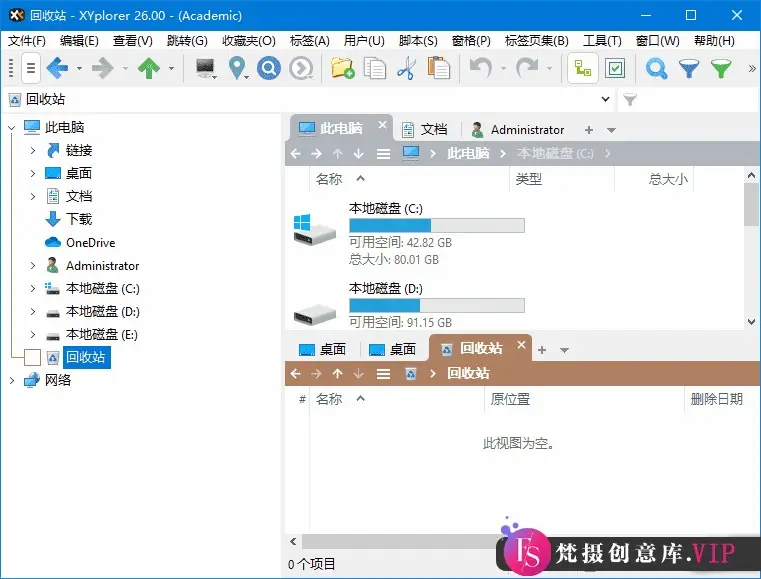Collapse the 此电脑 tree node
761x579 pixels.
click(x=12, y=128)
